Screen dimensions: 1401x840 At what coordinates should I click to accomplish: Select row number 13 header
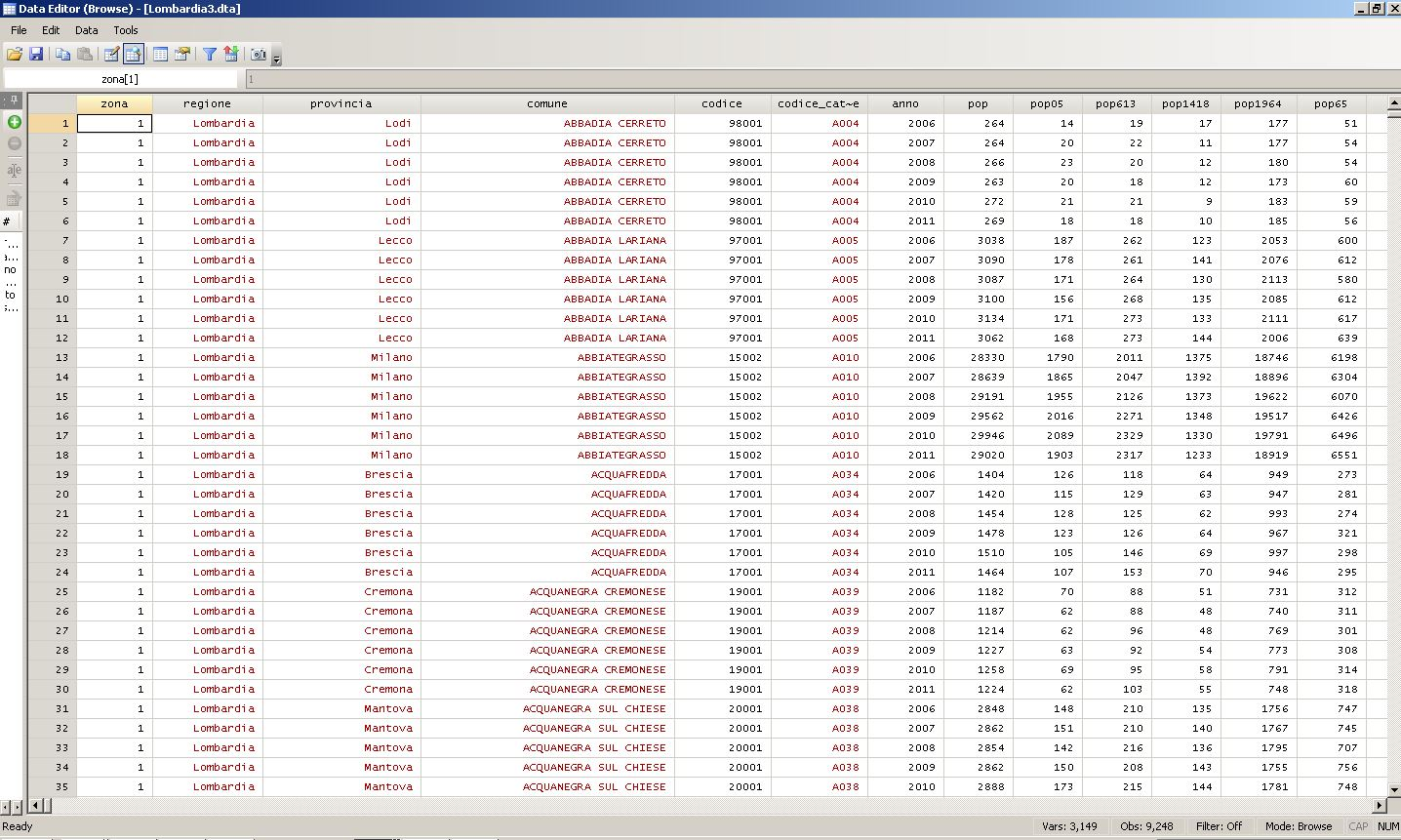(x=52, y=357)
